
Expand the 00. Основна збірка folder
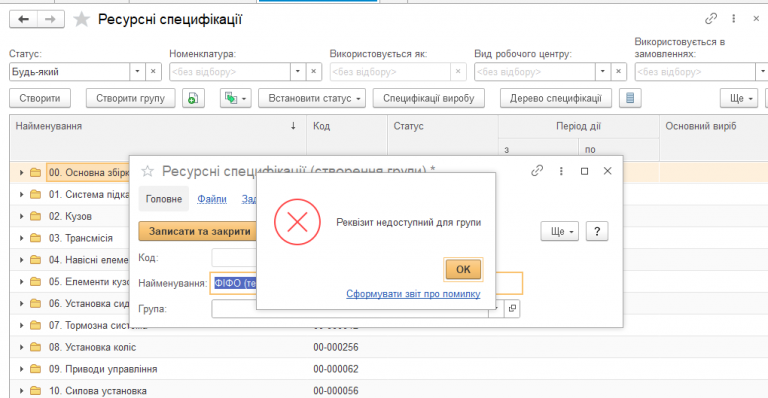pos(21,173)
